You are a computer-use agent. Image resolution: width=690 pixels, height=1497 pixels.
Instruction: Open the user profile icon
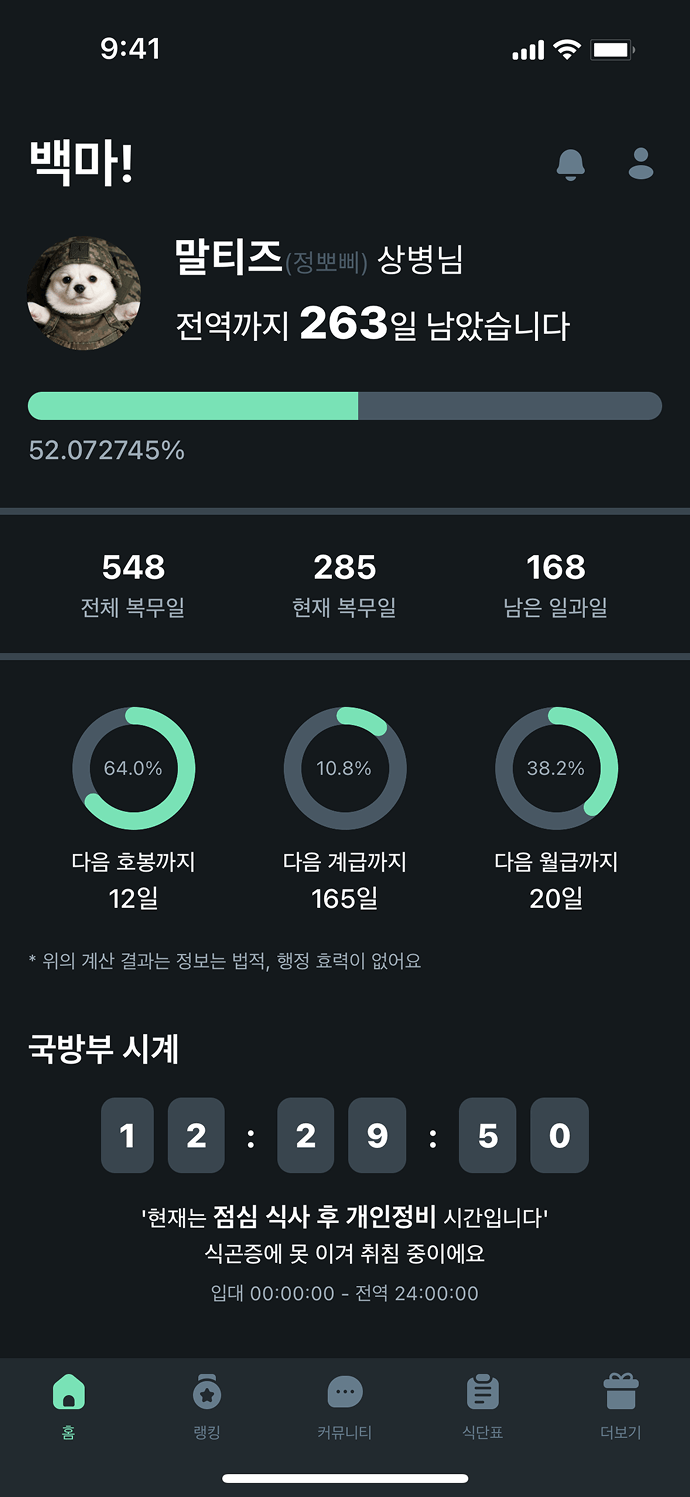(641, 163)
